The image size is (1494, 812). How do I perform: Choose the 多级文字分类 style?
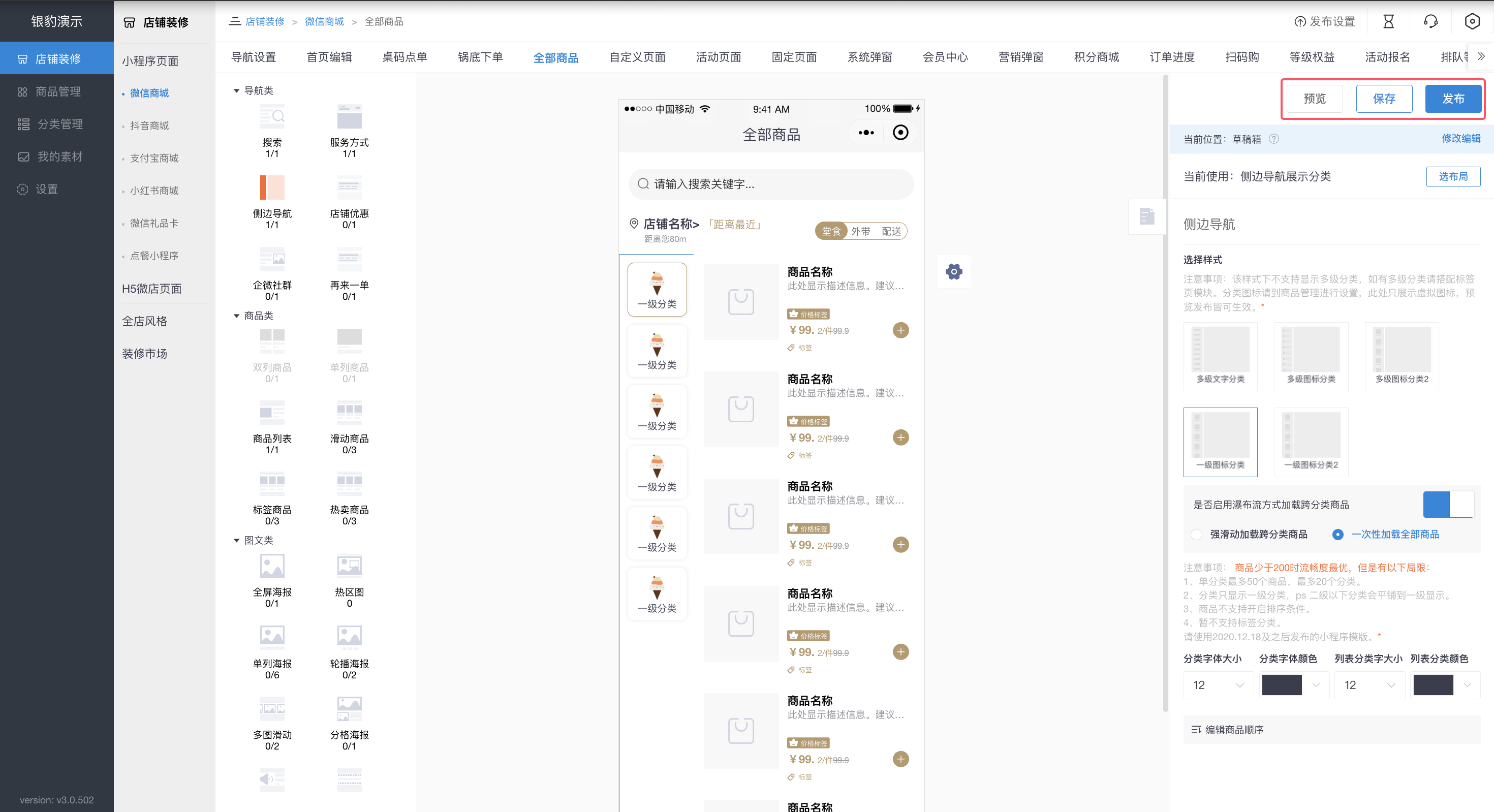[x=1220, y=356]
